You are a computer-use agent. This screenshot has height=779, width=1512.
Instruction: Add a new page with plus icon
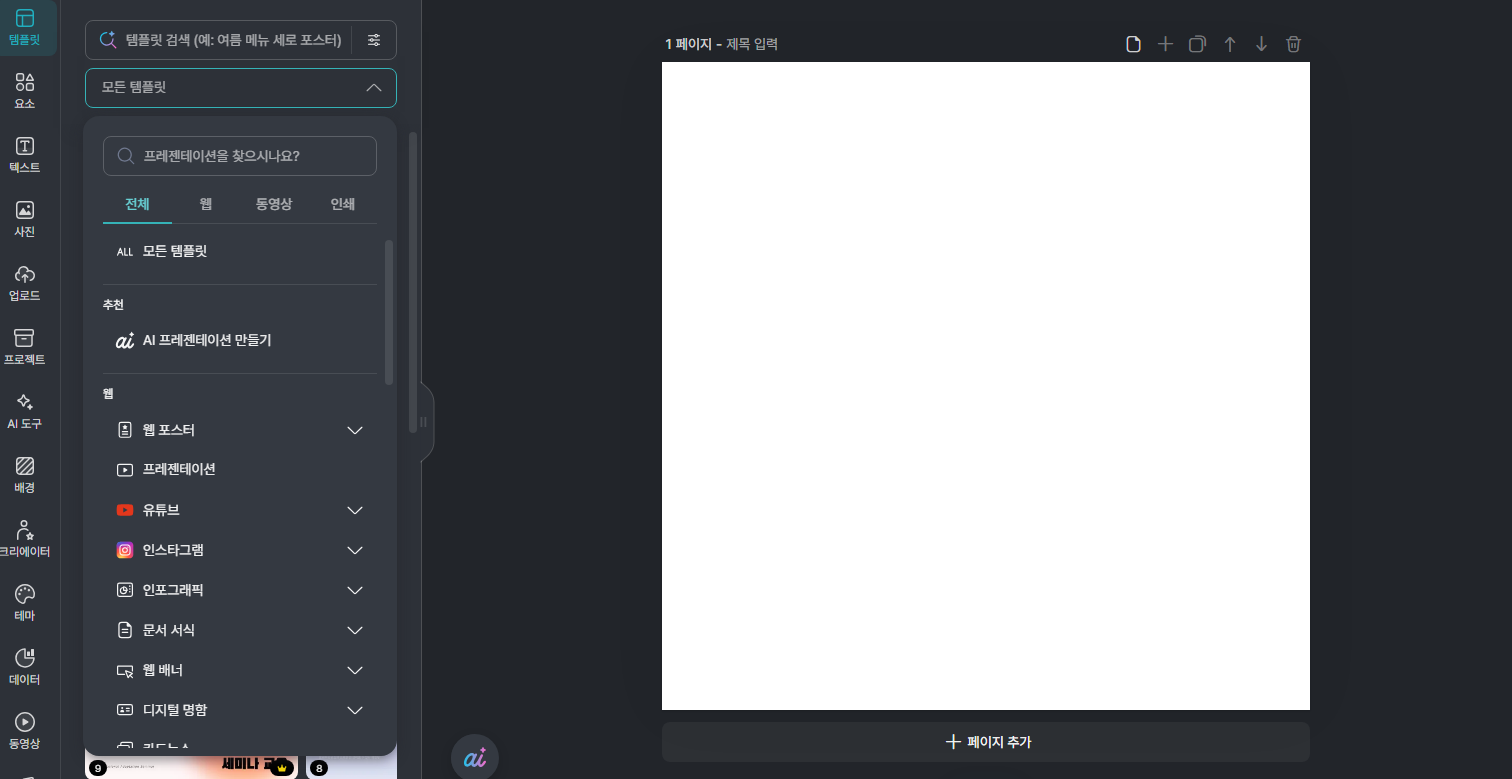click(1165, 44)
